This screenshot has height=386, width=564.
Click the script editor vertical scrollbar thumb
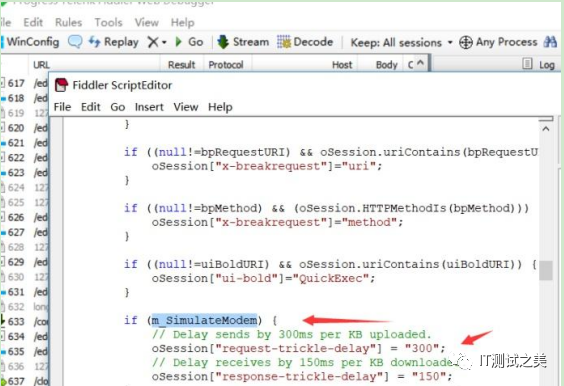(x=546, y=270)
